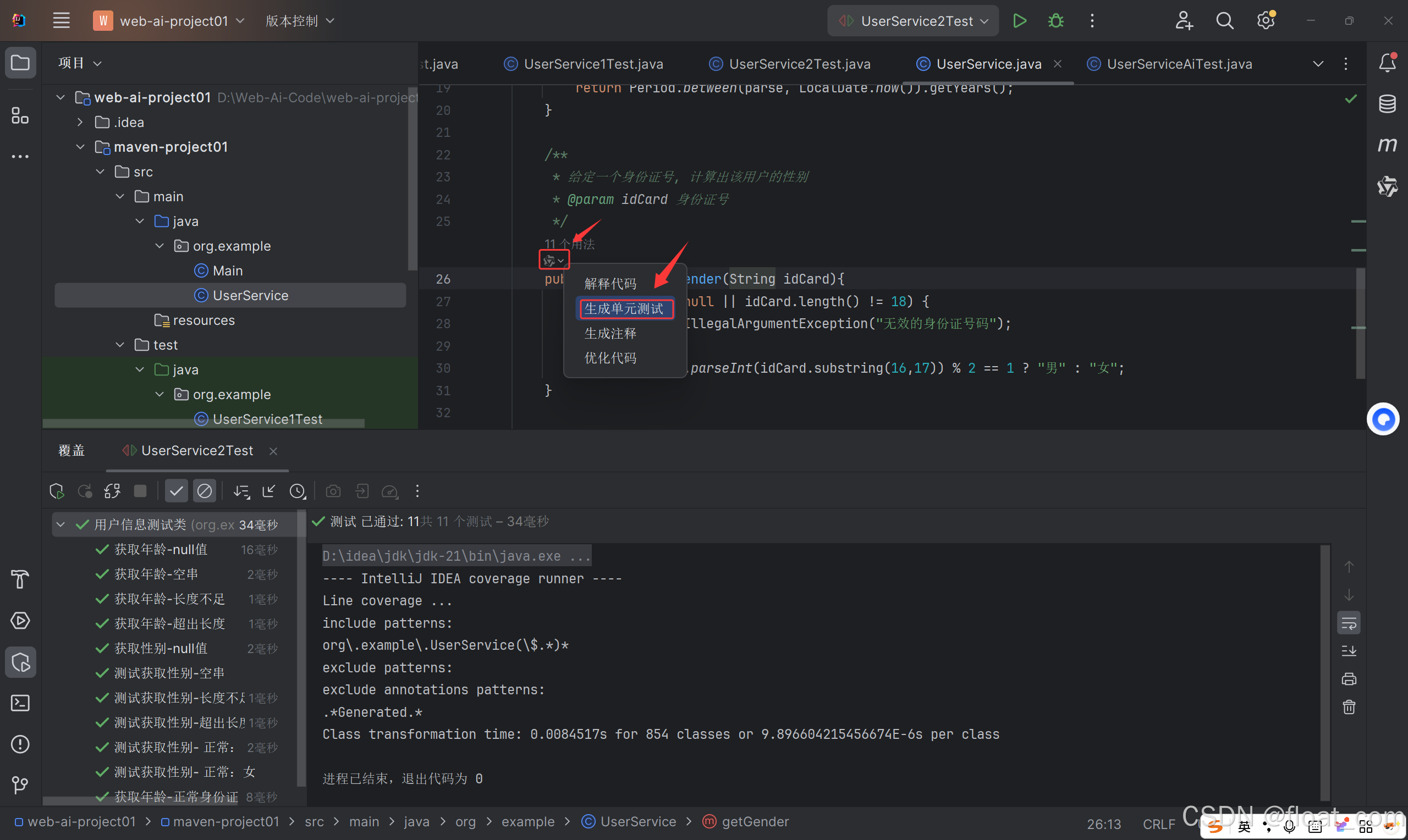Open the Terminal tool window
Screen dimensions: 1408x840
20,703
